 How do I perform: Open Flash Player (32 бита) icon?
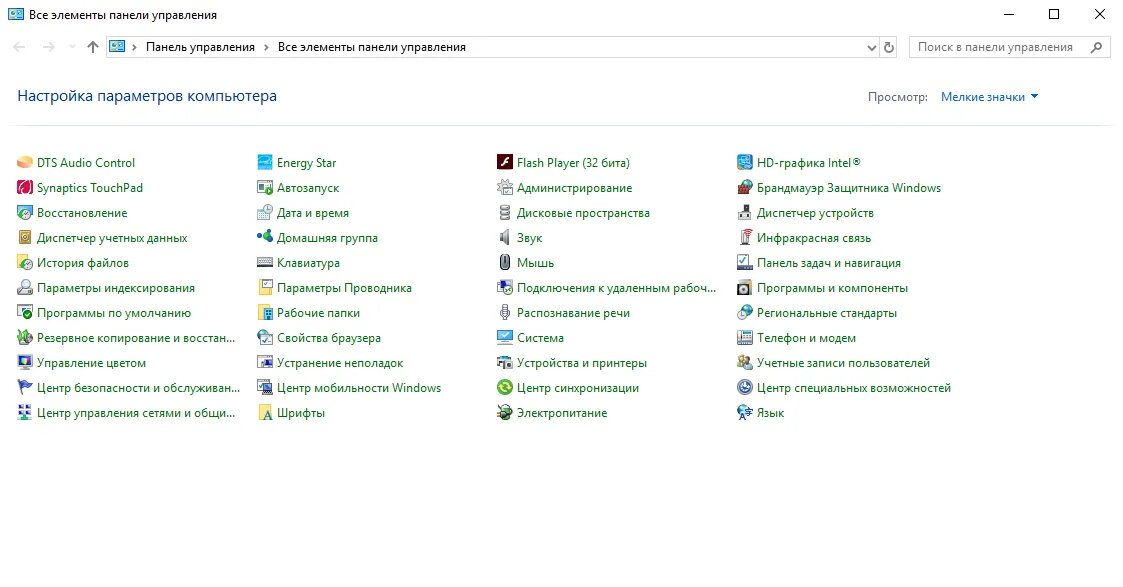coord(505,162)
